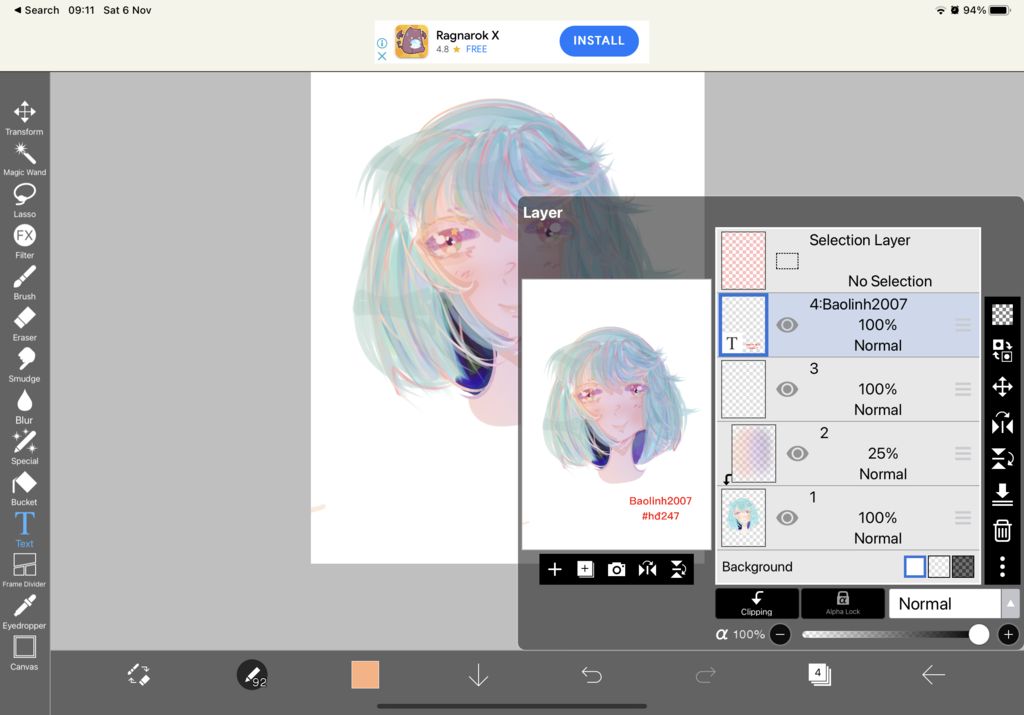Image resolution: width=1024 pixels, height=715 pixels.
Task: Open the Normal blend mode dropdown
Action: point(944,604)
